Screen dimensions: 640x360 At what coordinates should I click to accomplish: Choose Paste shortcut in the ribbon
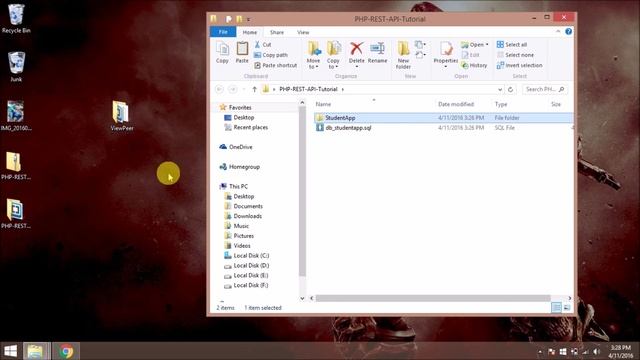pyautogui.click(x=276, y=65)
